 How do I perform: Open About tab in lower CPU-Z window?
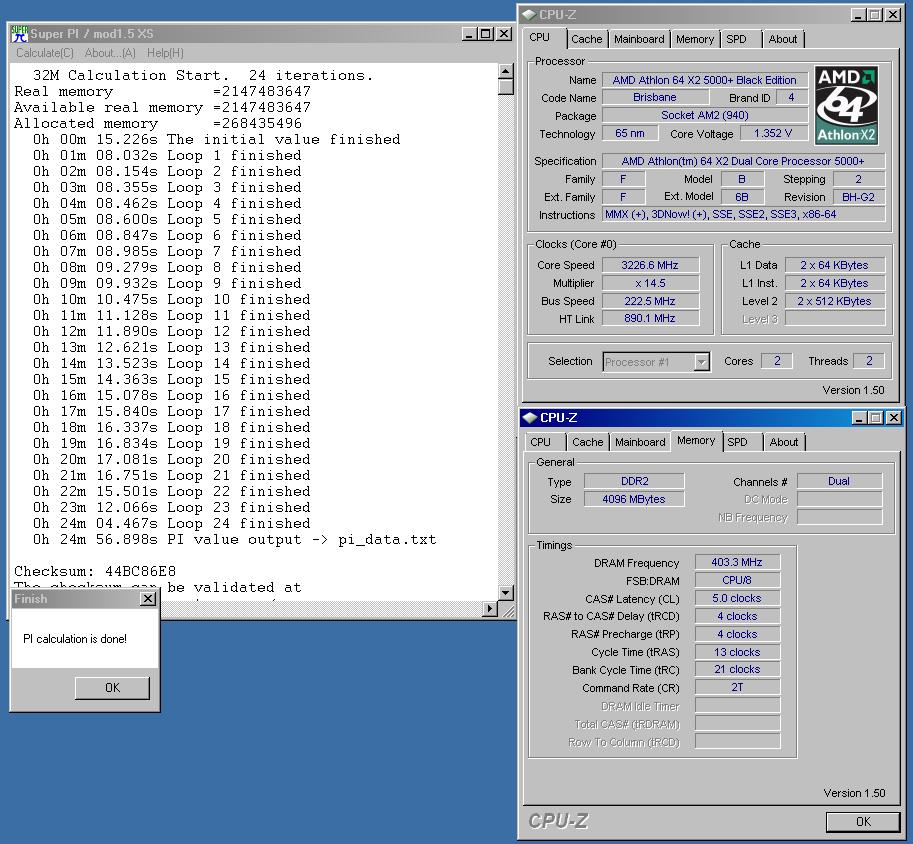(784, 442)
